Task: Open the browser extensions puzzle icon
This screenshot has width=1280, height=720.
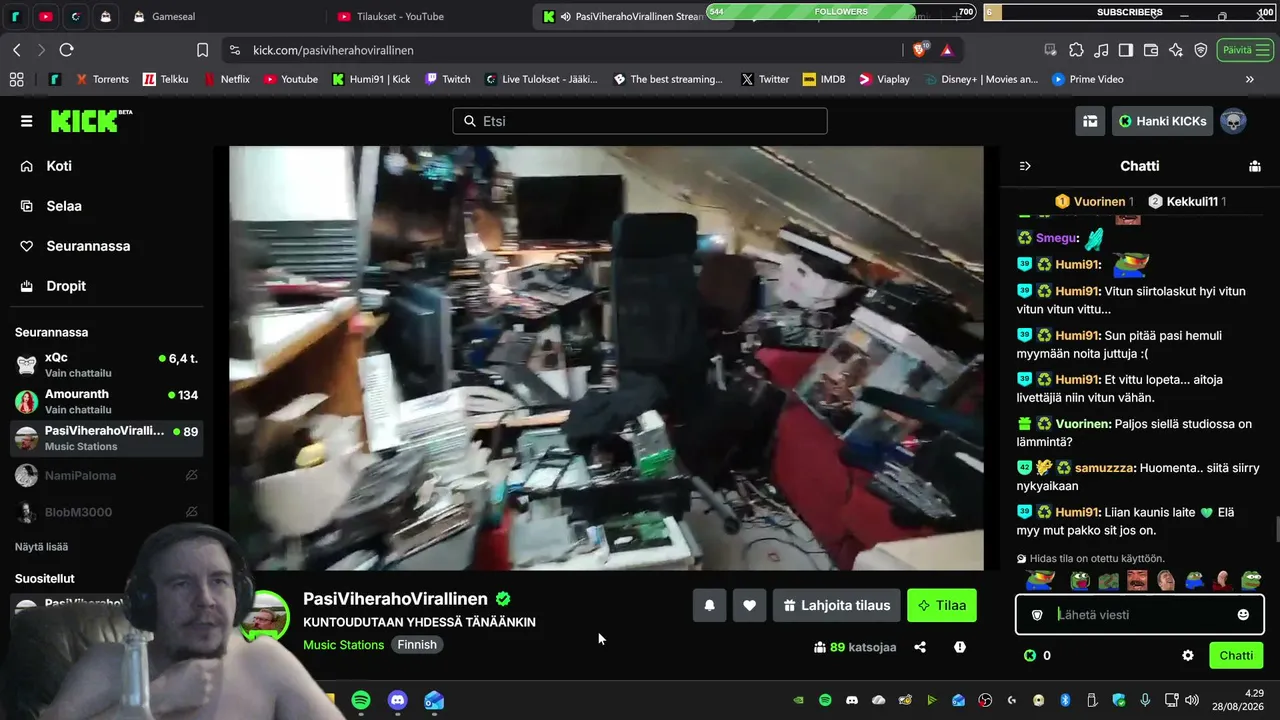Action: click(1076, 50)
